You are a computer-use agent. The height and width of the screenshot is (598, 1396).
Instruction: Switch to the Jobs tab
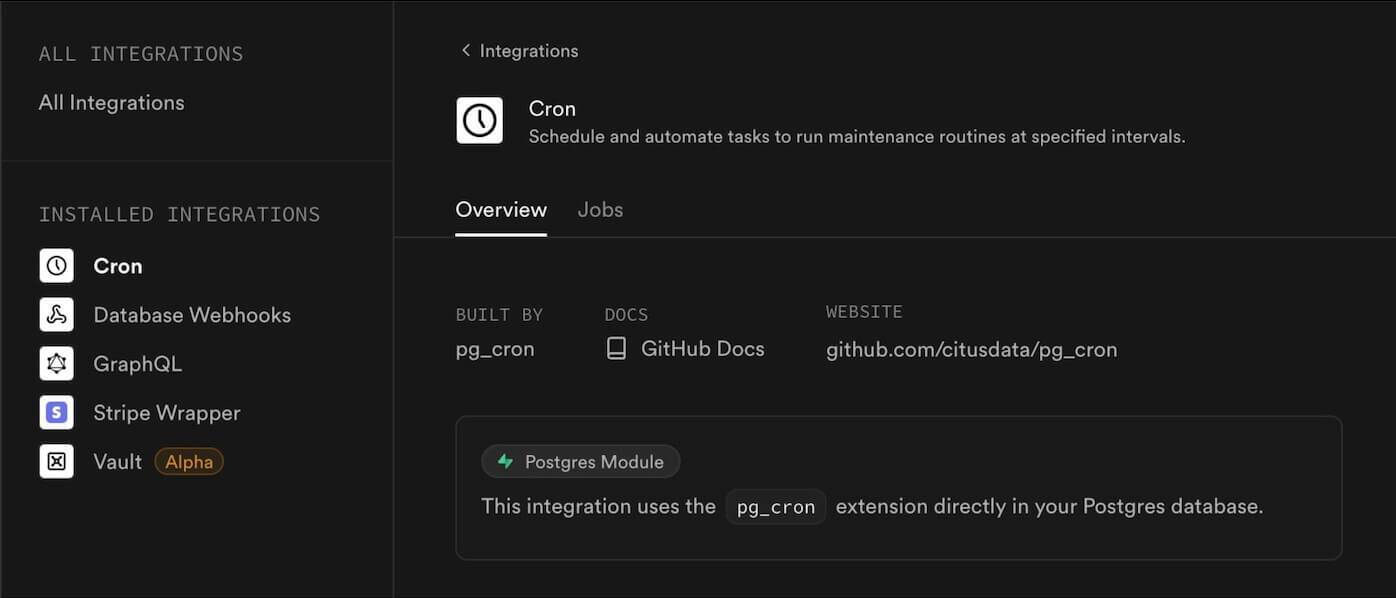tap(600, 209)
